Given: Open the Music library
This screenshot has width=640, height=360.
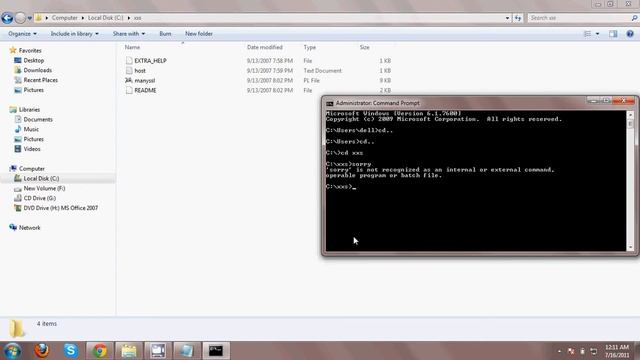Looking at the screenshot, I should point(31,129).
